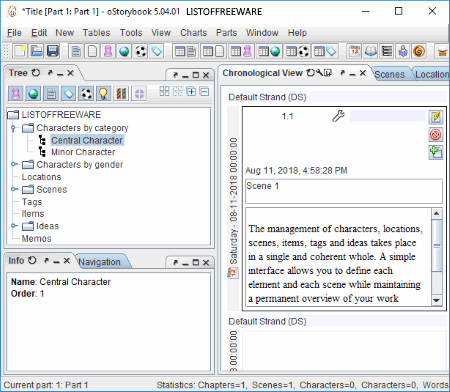Toggle ideas lightbulb filter in Tree panel
Viewport: 450px width, 392px height.
103,94
